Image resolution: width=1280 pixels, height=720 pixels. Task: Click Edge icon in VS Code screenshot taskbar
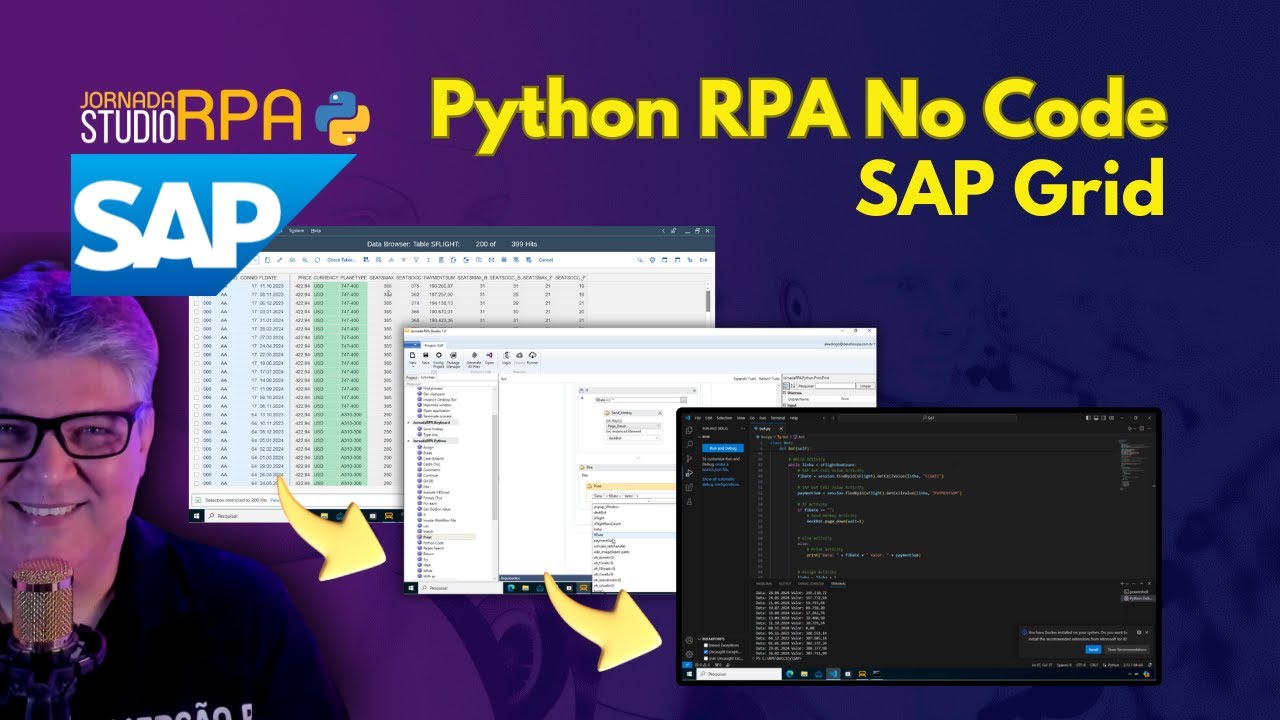[x=790, y=674]
